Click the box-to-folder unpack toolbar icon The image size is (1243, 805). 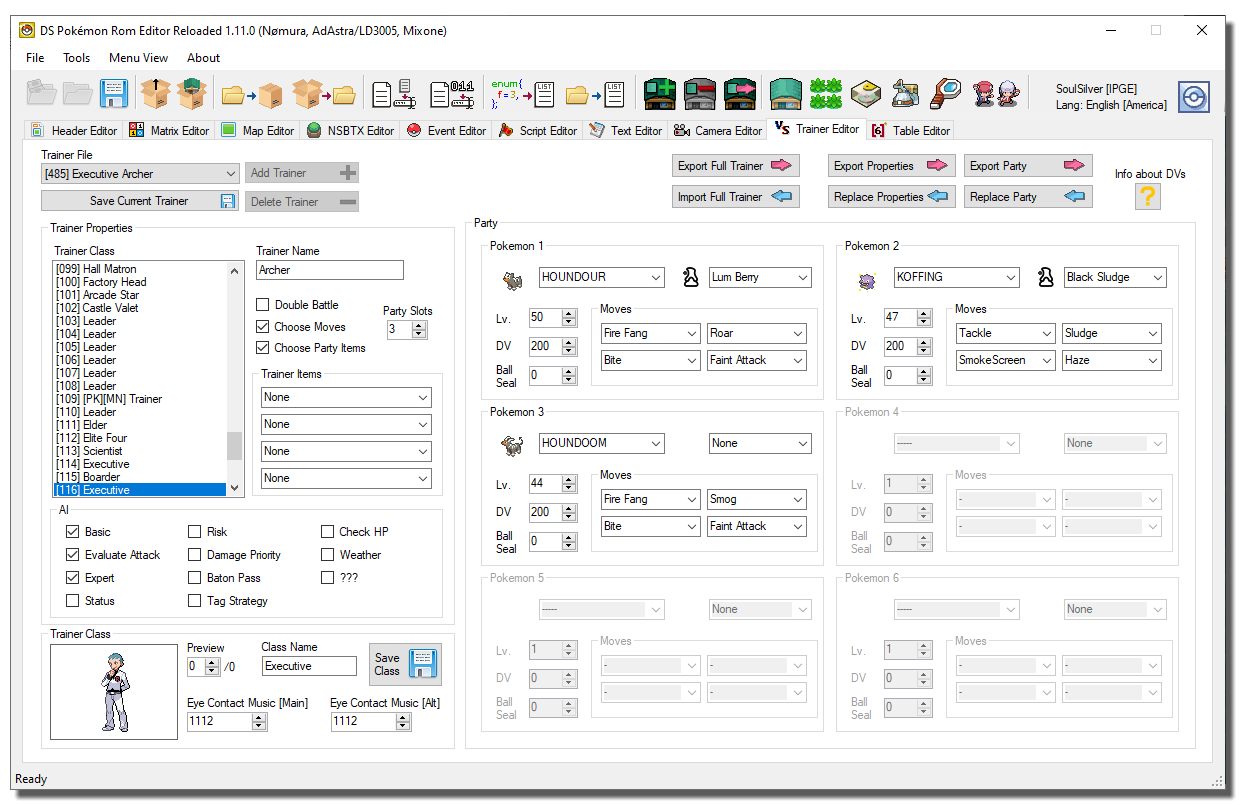(x=326, y=95)
